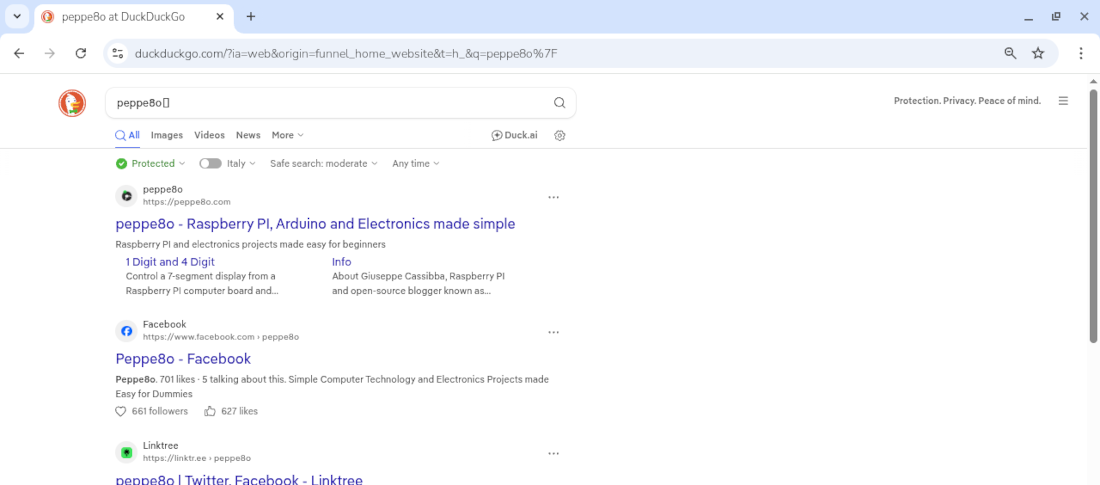Open the Duck.ai chat
1100x485 pixels.
click(514, 135)
